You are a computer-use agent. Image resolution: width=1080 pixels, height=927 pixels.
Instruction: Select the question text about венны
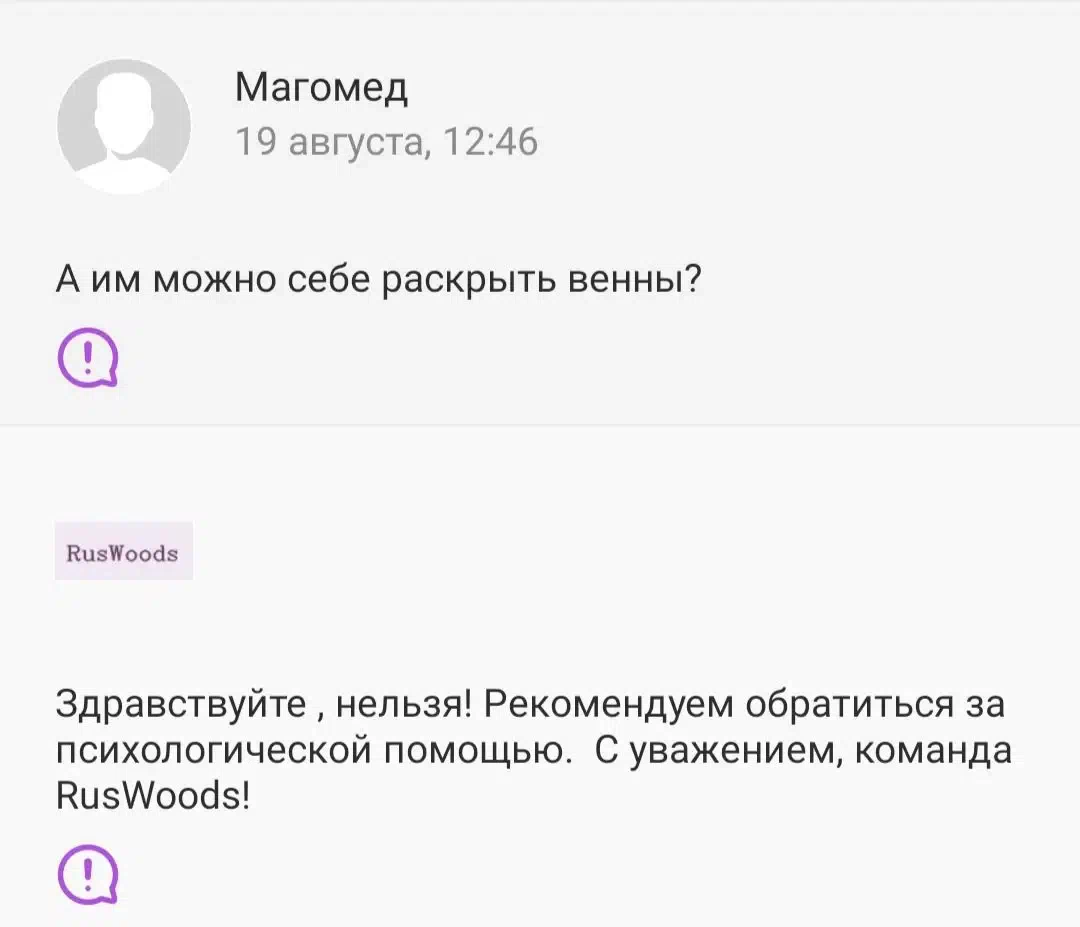coord(378,280)
